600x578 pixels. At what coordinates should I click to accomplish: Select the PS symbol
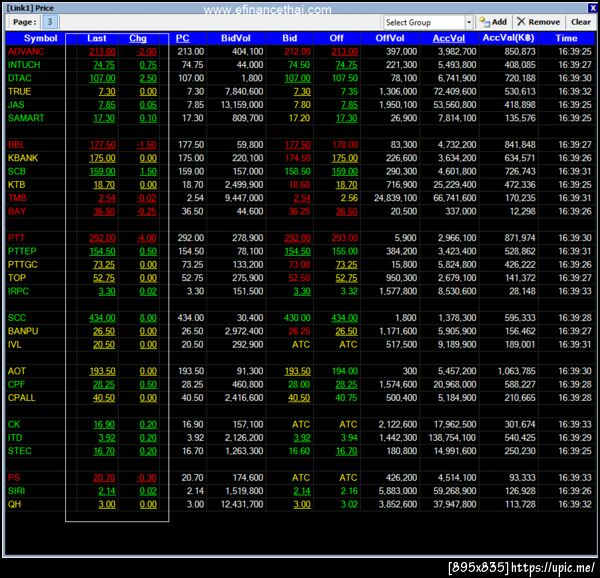tap(14, 478)
